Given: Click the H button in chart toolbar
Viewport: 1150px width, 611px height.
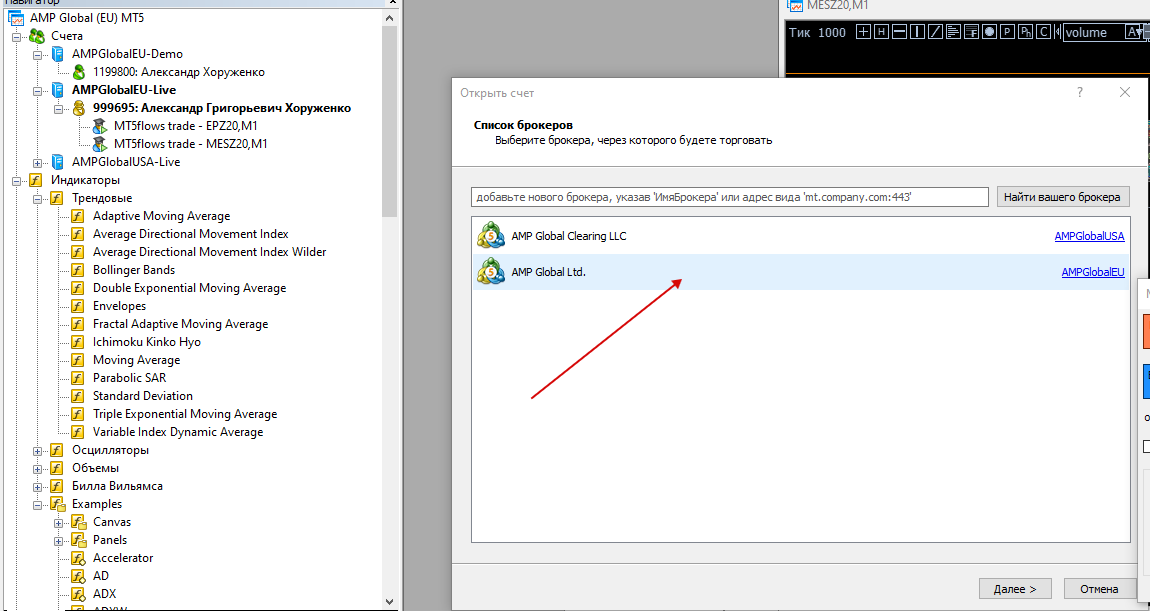Looking at the screenshot, I should point(881,32).
